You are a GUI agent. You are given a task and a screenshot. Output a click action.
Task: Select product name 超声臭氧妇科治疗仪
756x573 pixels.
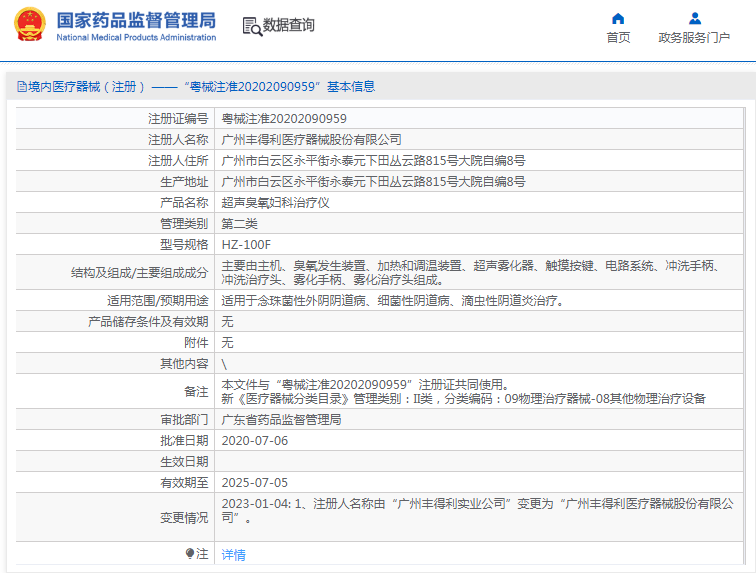point(275,203)
